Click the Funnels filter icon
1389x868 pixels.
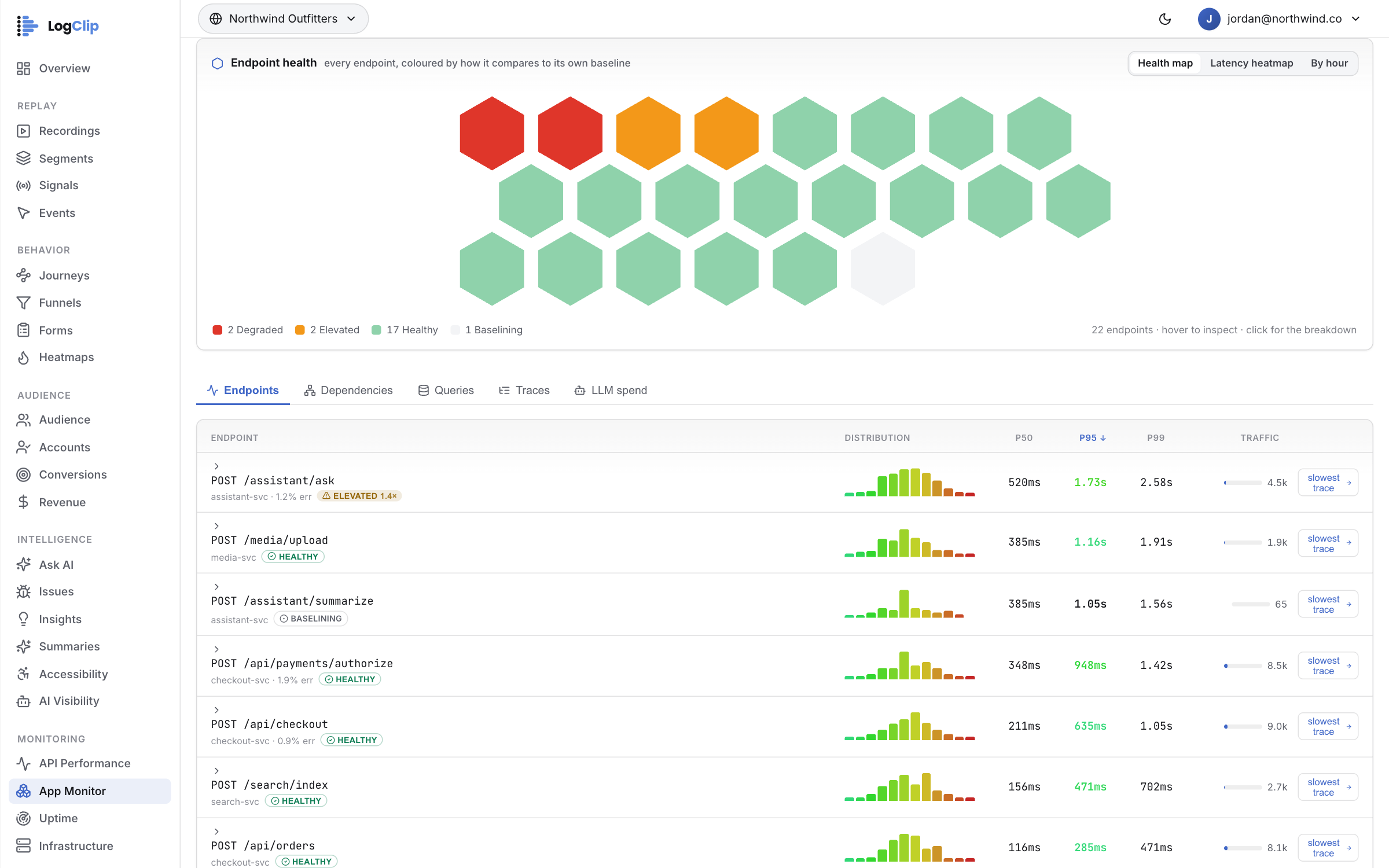coord(23,303)
